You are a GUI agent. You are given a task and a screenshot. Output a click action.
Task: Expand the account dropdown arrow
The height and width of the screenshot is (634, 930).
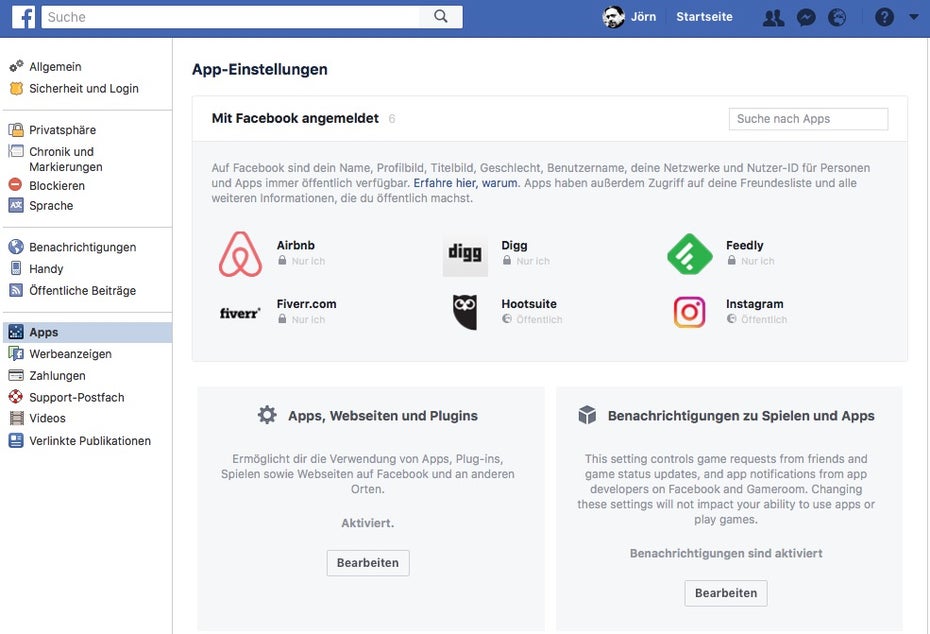[x=913, y=17]
